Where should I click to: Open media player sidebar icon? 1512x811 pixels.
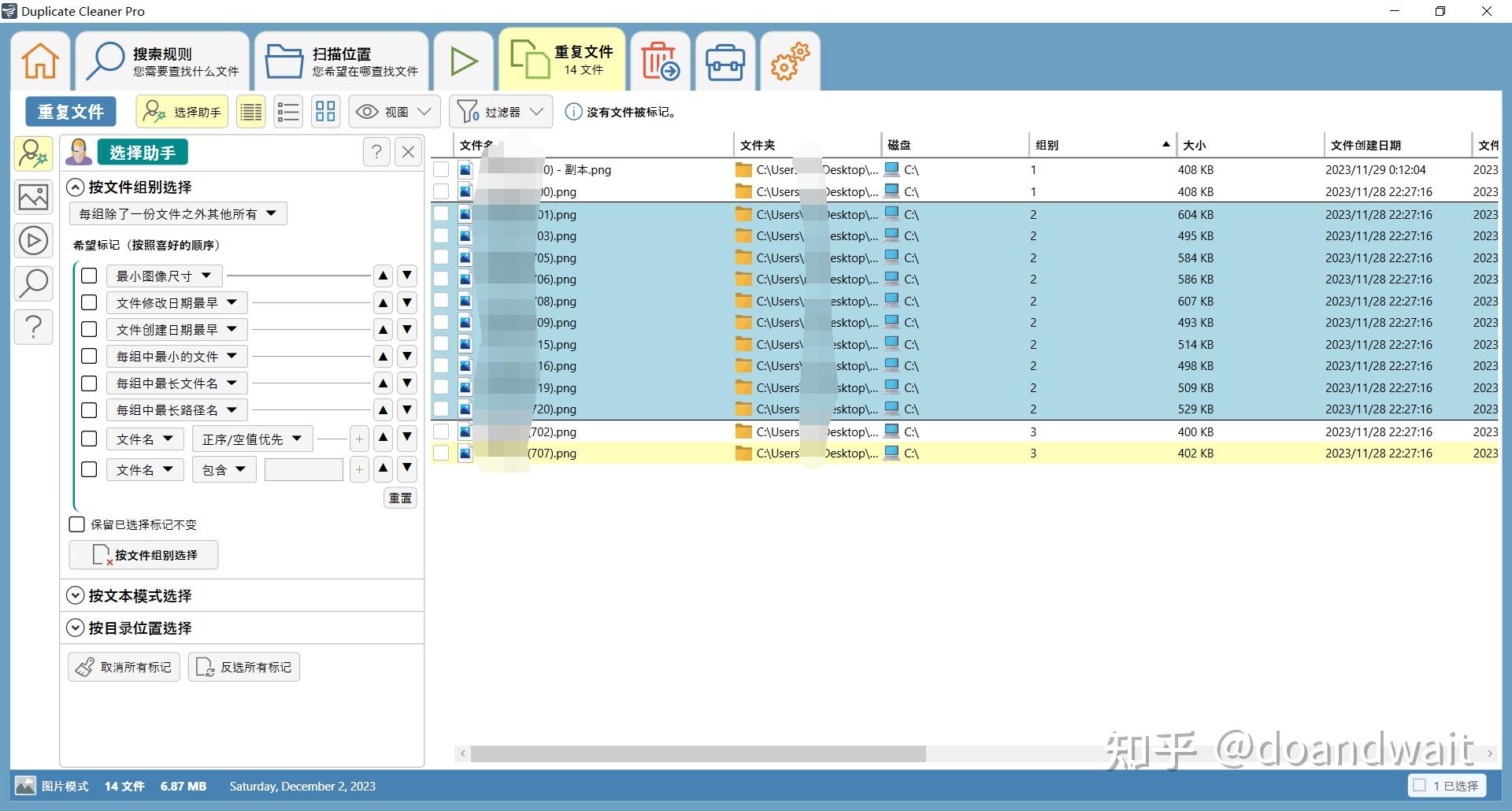(33, 240)
